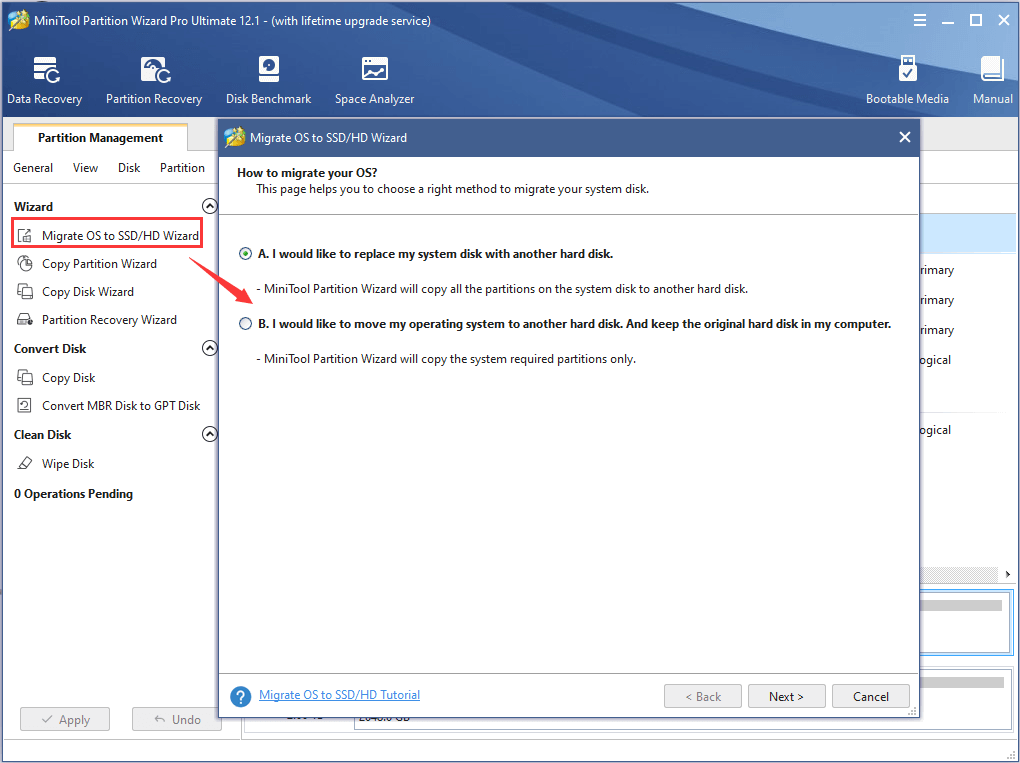The height and width of the screenshot is (763, 1020).
Task: Click the Cancel button in wizard
Action: pos(870,696)
